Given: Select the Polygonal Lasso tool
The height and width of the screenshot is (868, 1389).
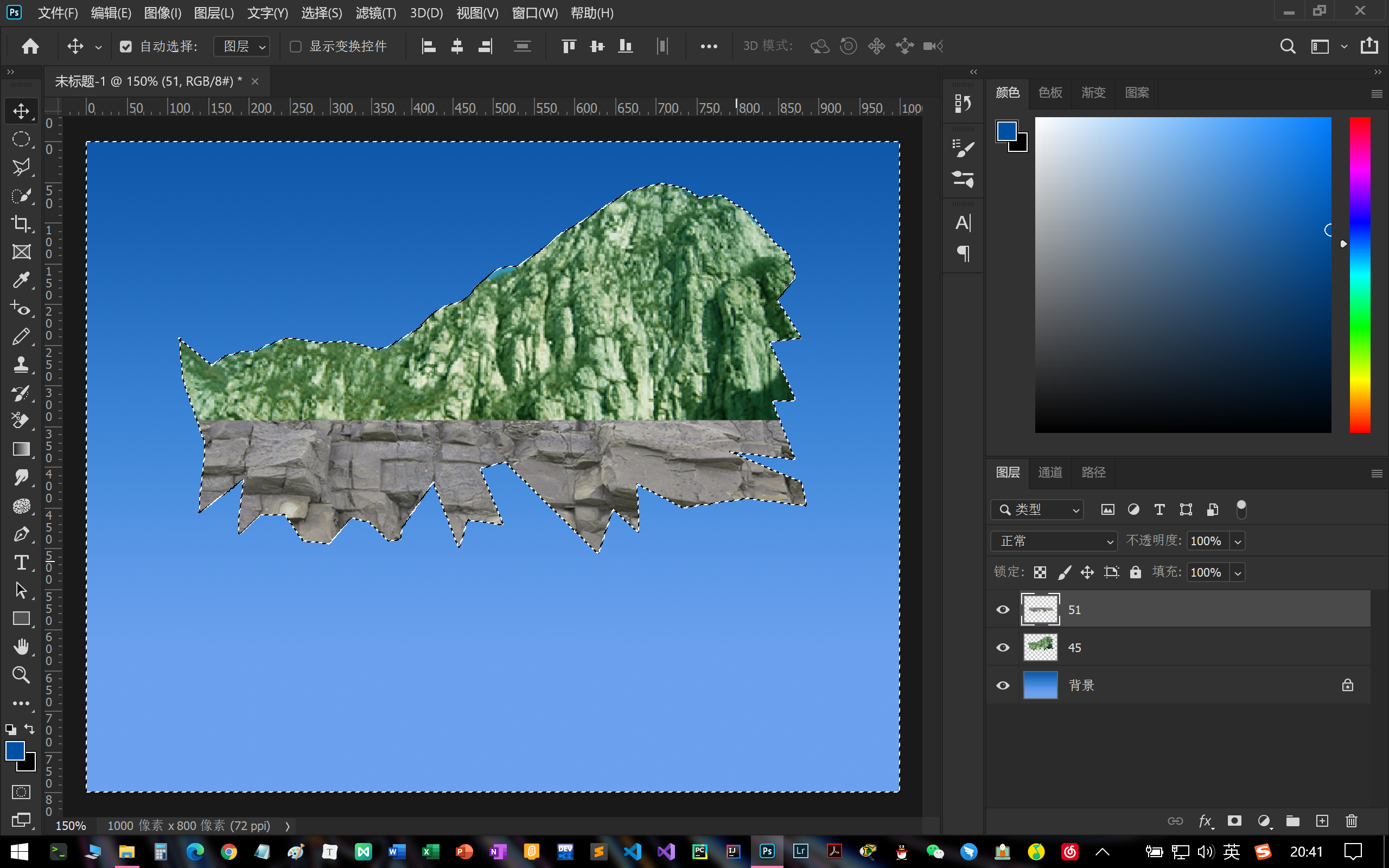Looking at the screenshot, I should pos(21,167).
